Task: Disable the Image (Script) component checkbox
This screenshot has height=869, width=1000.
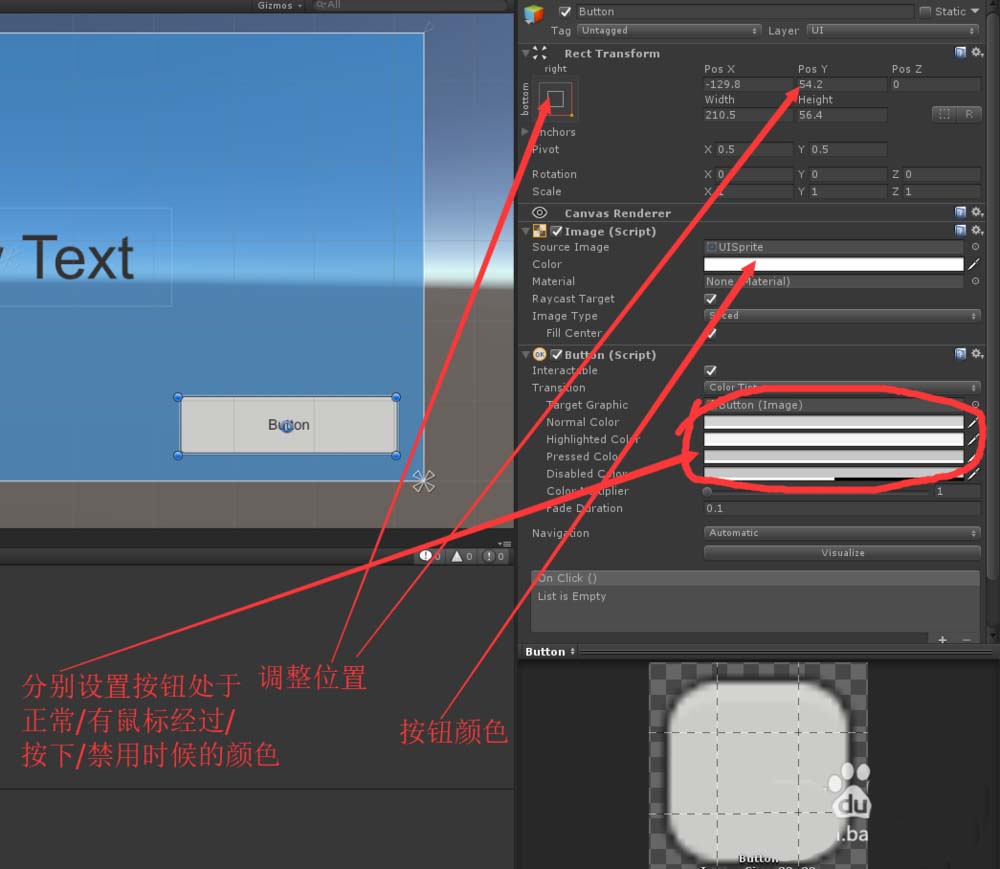Action: 557,231
